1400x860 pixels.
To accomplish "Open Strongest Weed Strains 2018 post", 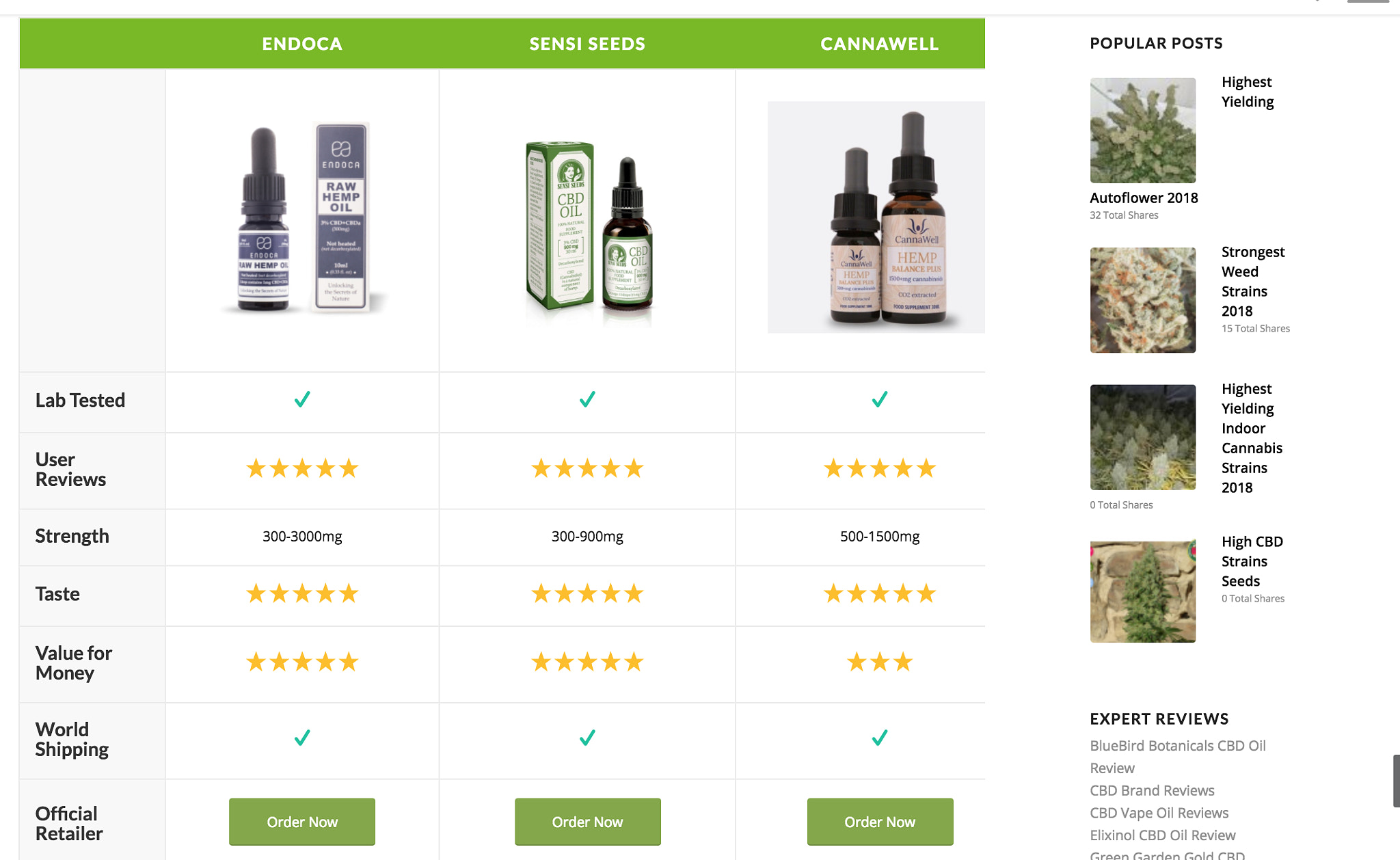I will [1253, 282].
